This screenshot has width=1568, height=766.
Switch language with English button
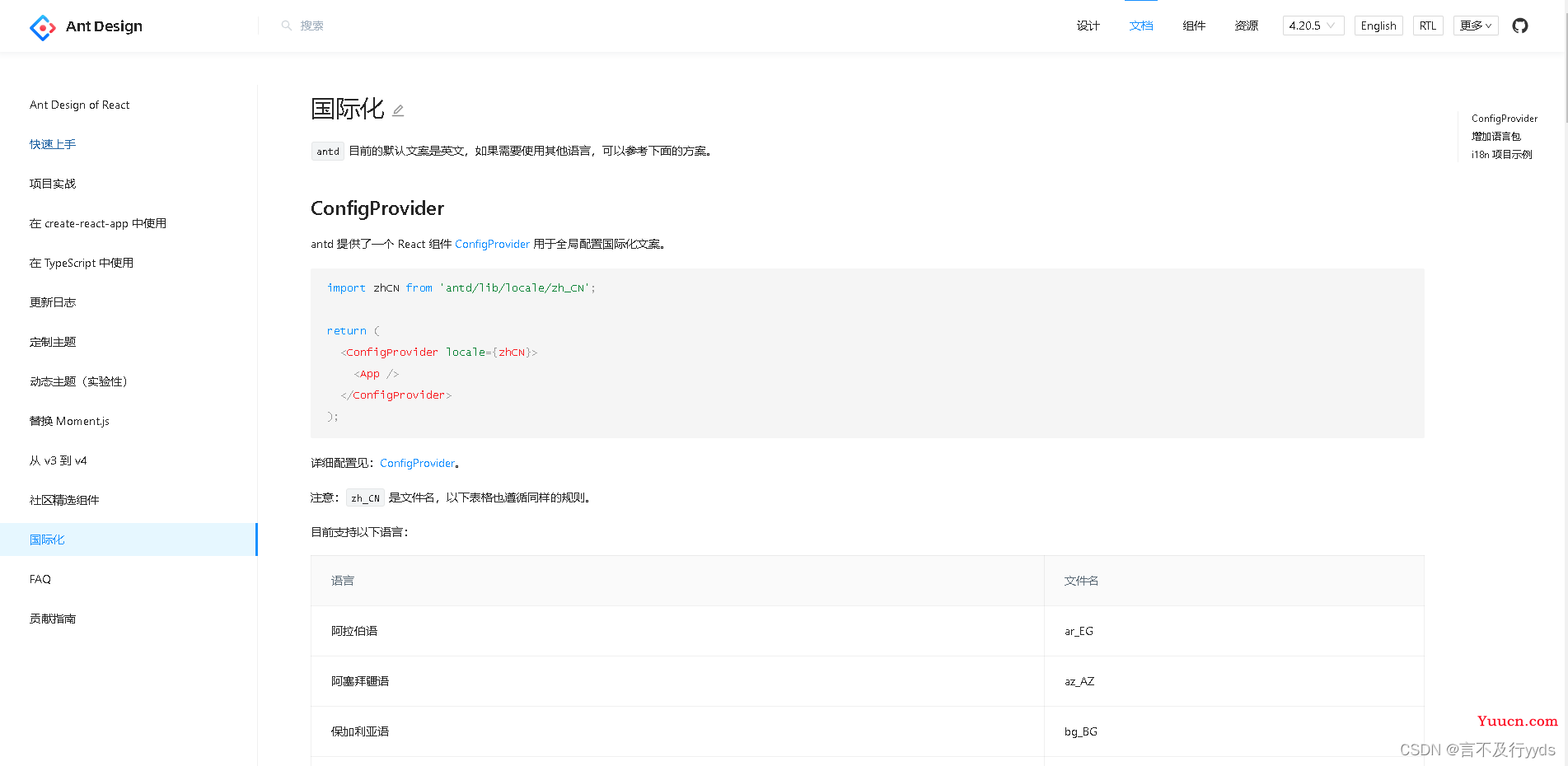coord(1378,26)
